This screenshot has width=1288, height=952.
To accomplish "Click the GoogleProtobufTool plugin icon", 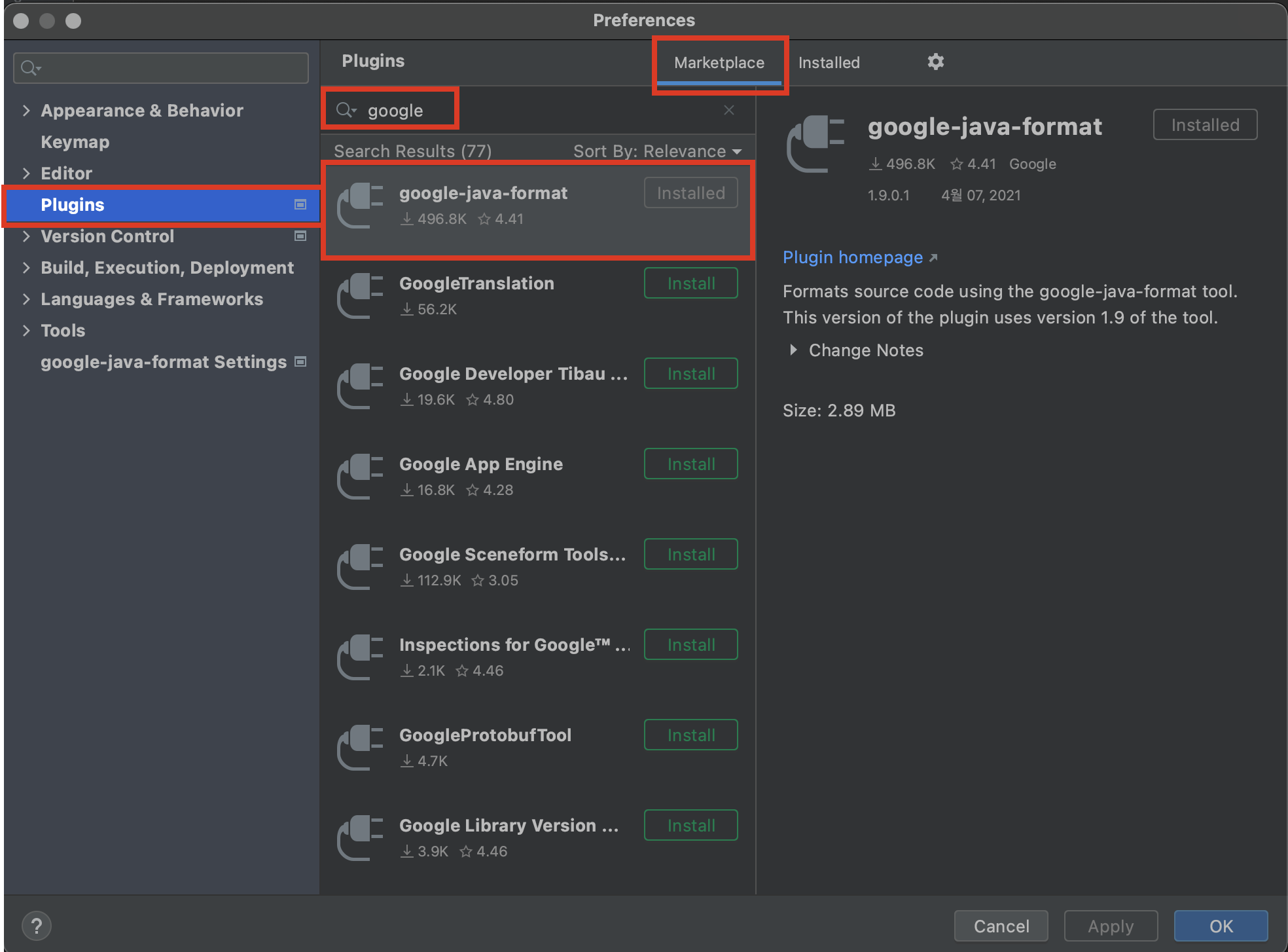I will coord(359,748).
